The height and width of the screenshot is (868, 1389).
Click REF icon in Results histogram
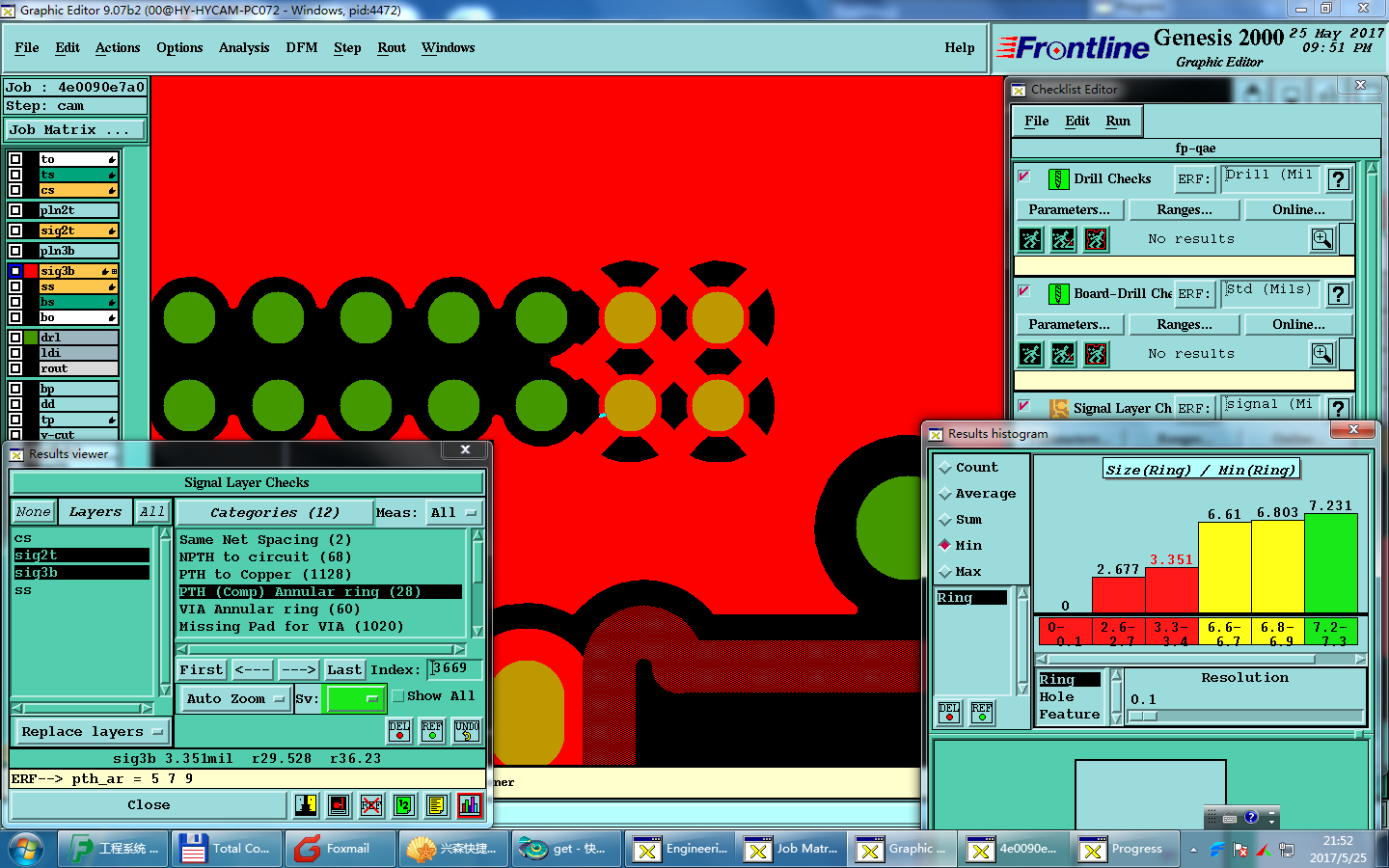tap(982, 713)
